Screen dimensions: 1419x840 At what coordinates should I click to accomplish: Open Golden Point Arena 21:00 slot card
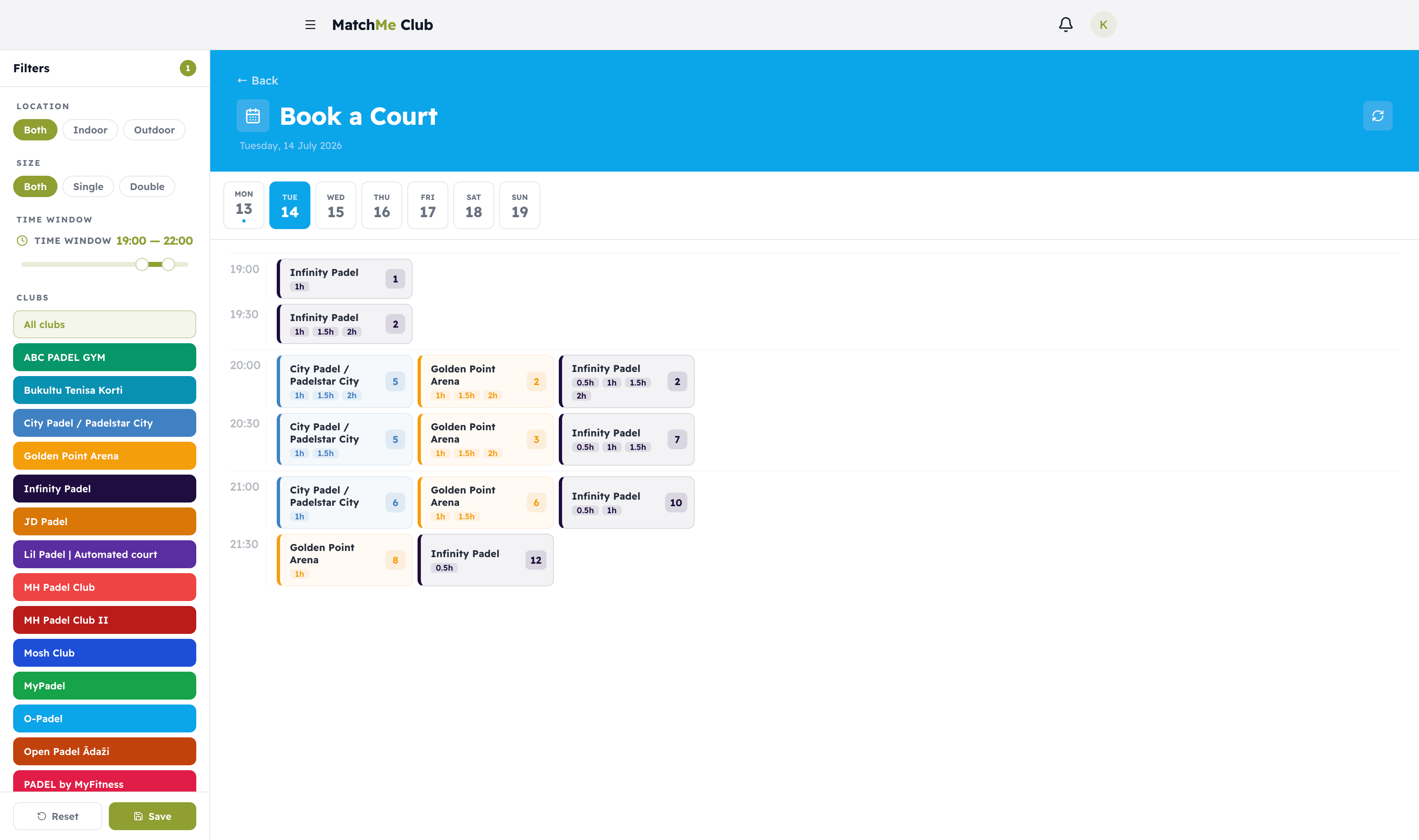(x=485, y=503)
